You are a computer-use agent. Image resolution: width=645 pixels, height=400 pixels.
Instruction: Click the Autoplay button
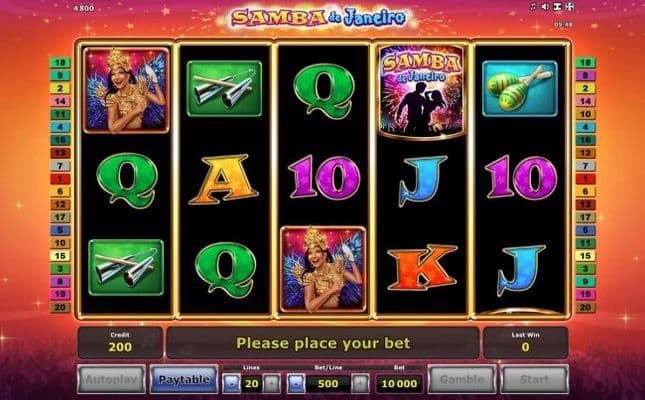(x=111, y=379)
